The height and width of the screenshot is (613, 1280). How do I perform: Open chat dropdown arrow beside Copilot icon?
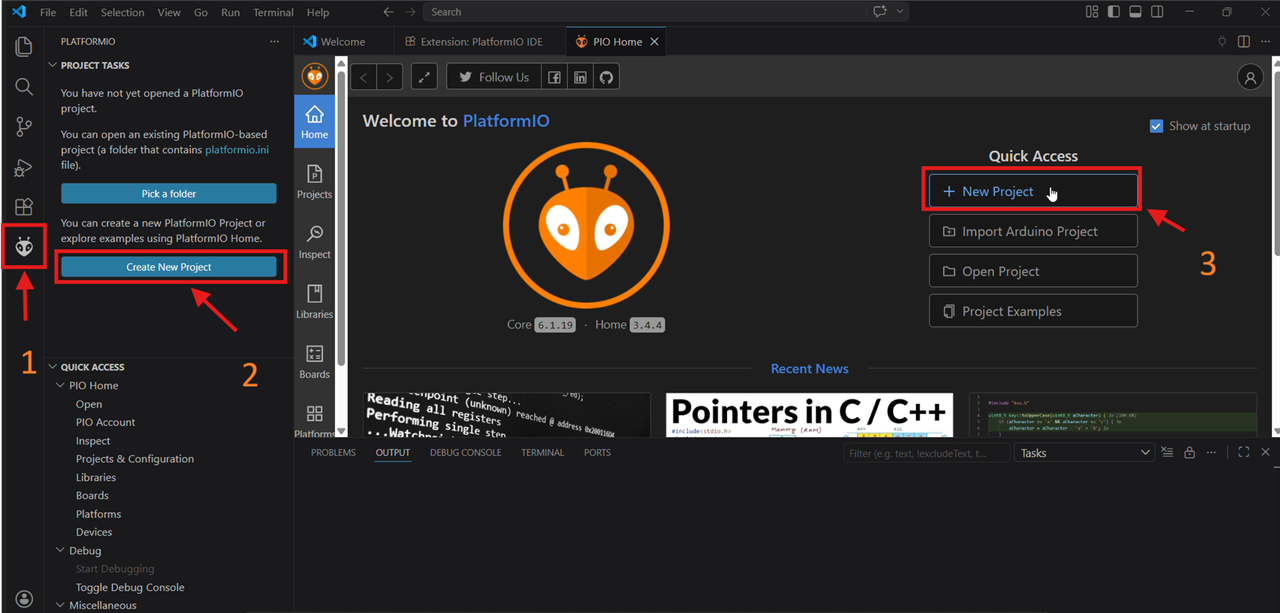[900, 12]
